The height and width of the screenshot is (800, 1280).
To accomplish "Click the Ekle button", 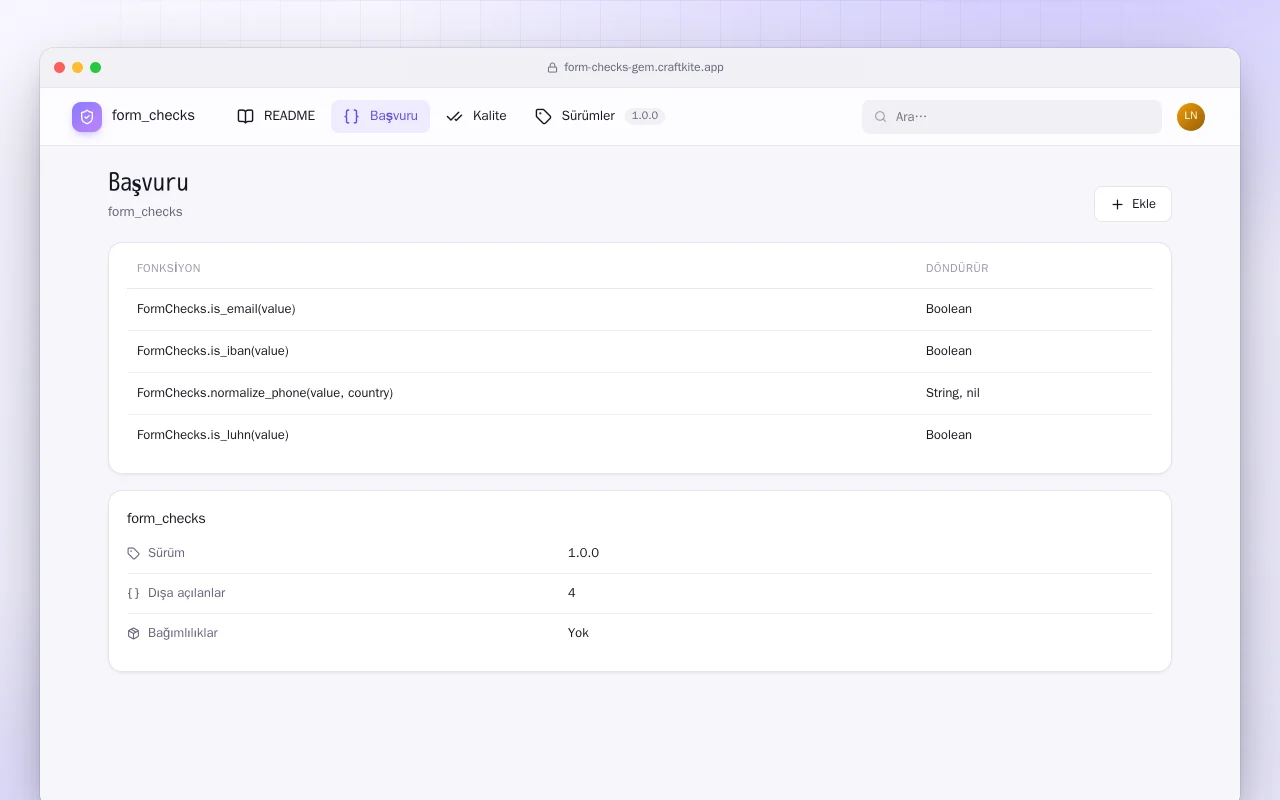I will click(x=1133, y=204).
